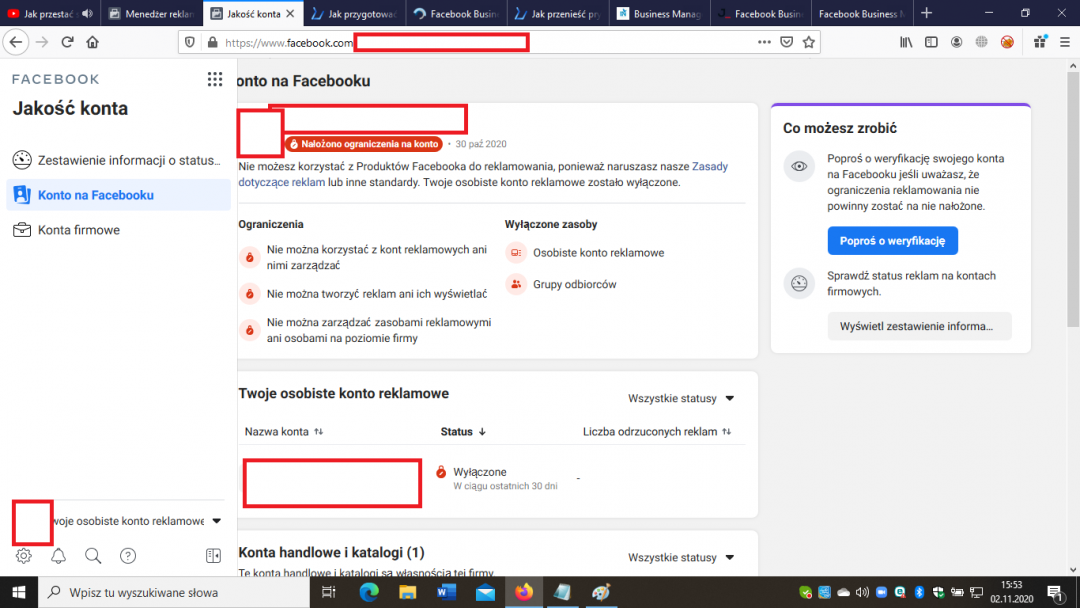Image resolution: width=1080 pixels, height=608 pixels.
Task: Click the Poproś o weryfikację button
Action: 892,241
